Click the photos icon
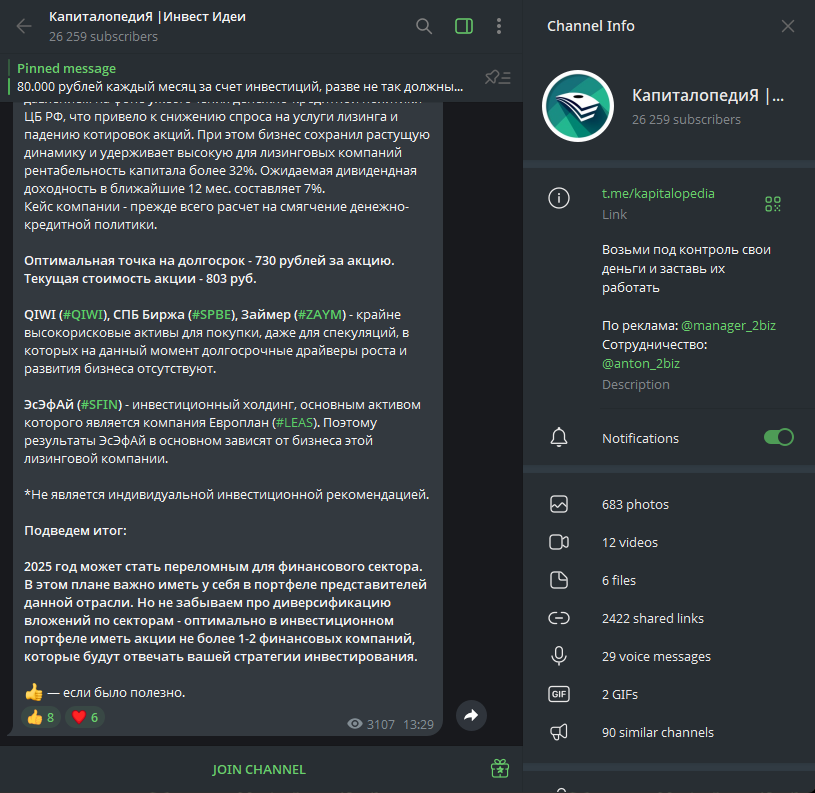The height and width of the screenshot is (793, 815). [x=559, y=504]
